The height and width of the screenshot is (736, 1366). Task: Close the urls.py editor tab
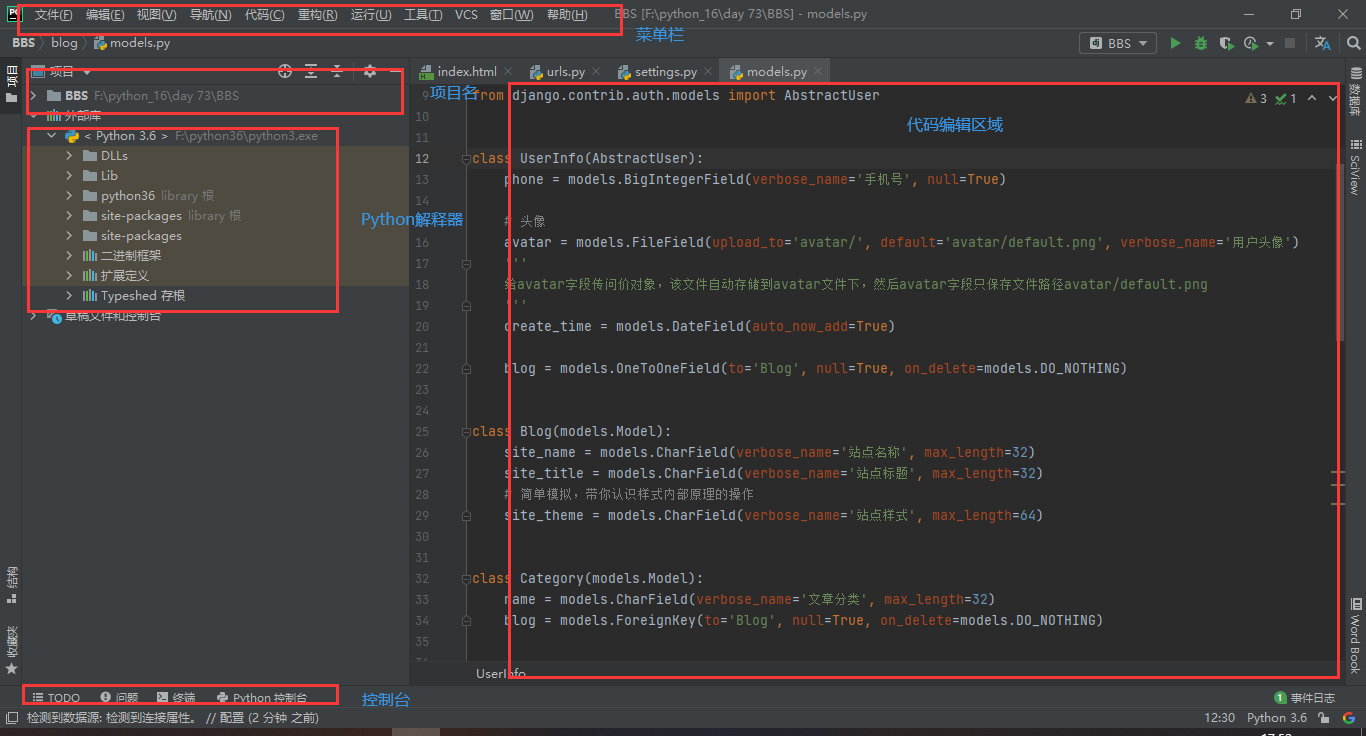tap(596, 72)
